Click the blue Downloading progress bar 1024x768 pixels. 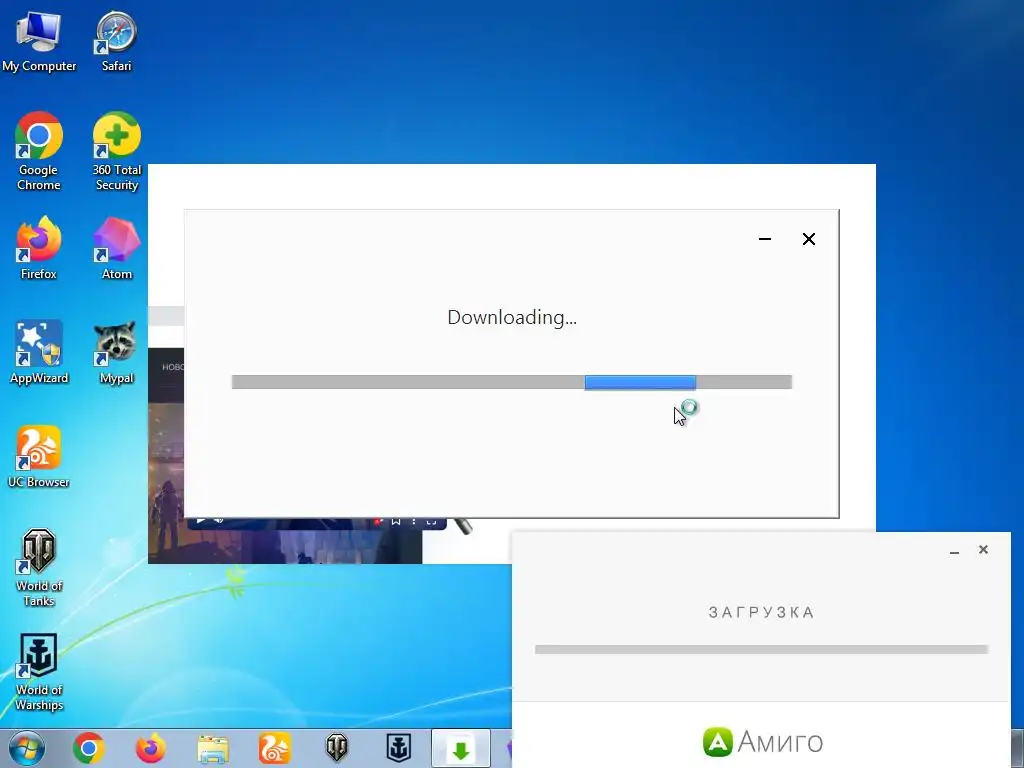[x=511, y=382]
